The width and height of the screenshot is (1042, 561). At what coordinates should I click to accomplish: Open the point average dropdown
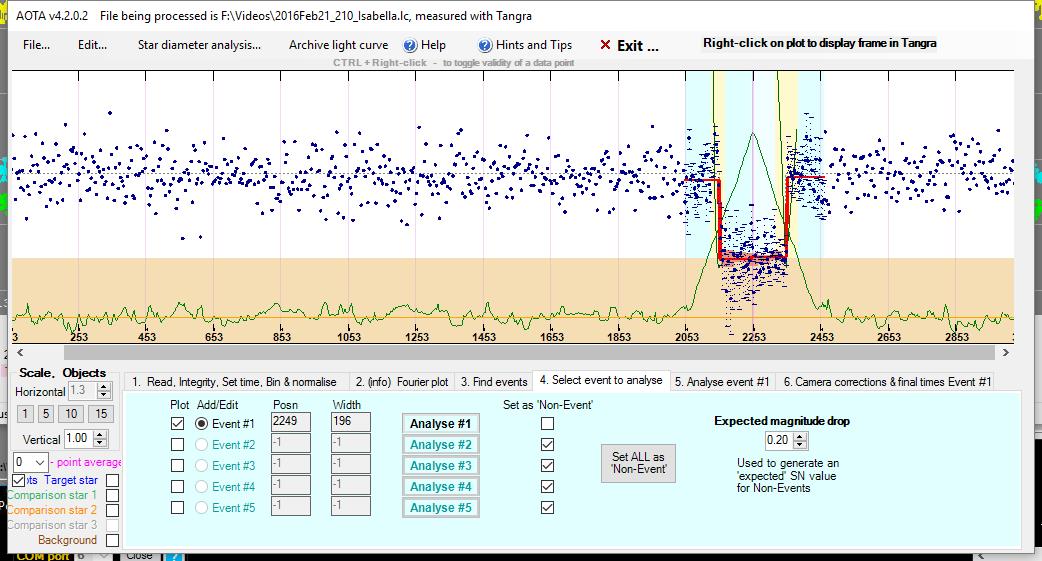tap(39, 462)
